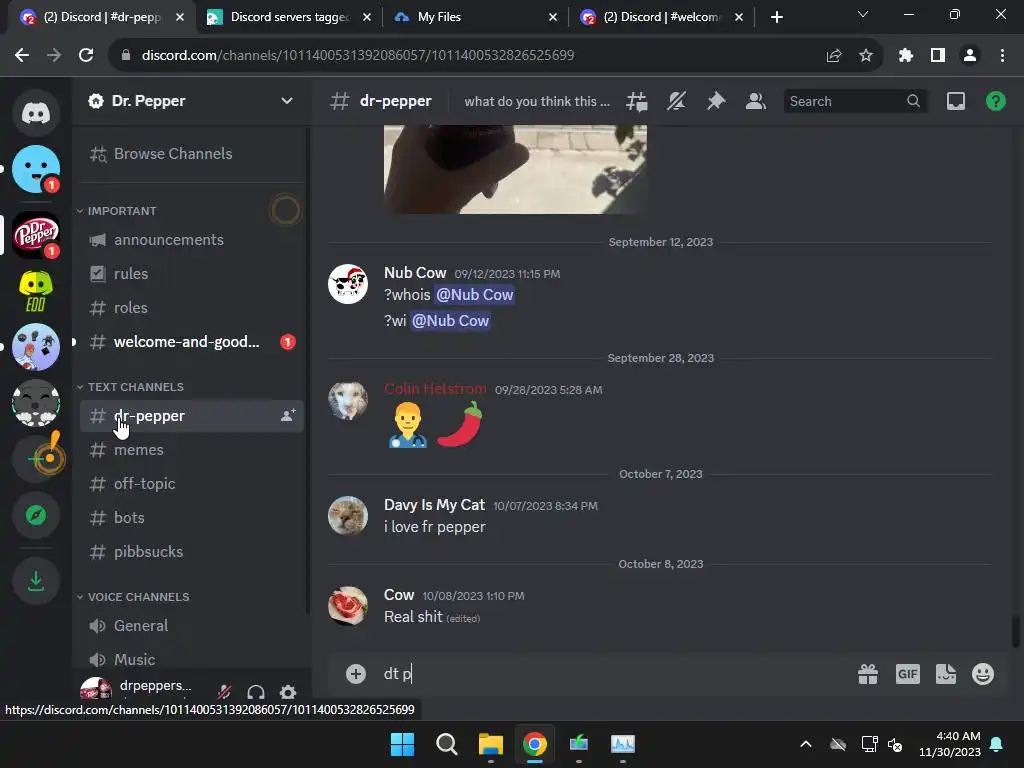Open the Windows Start menu
The image size is (1024, 768).
coord(402,744)
